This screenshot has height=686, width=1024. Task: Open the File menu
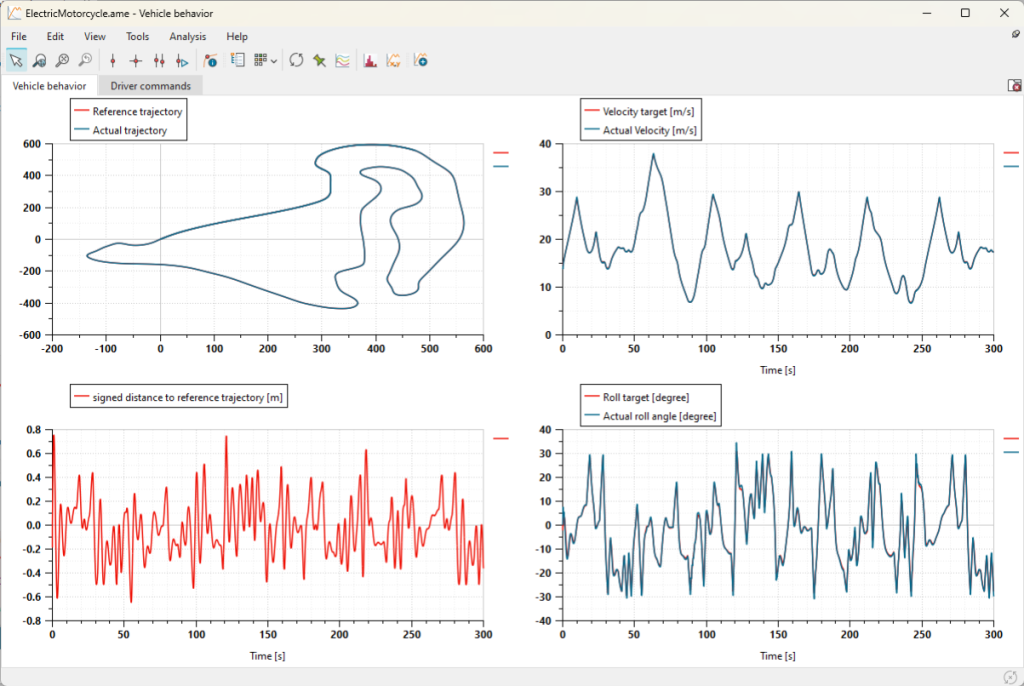tap(19, 37)
